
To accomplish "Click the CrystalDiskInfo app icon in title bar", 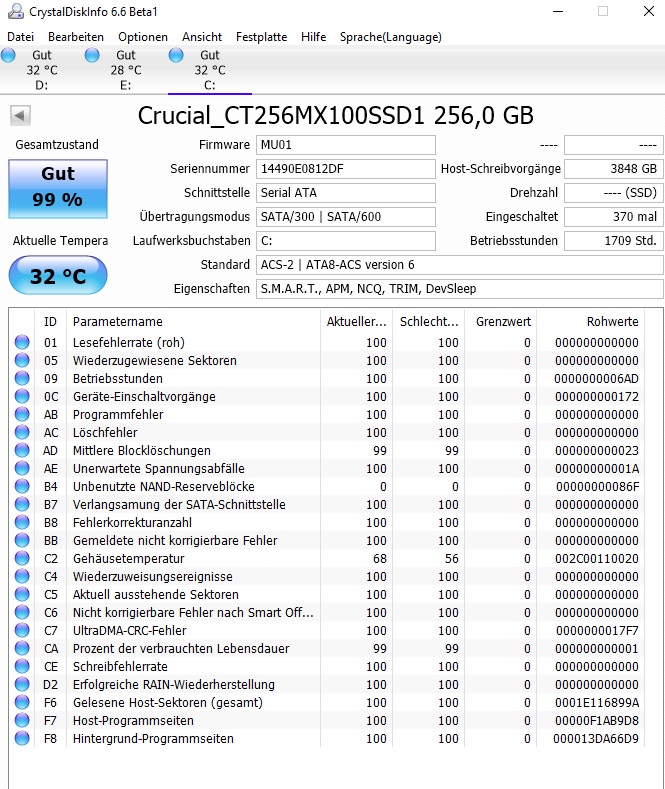I will coord(16,11).
